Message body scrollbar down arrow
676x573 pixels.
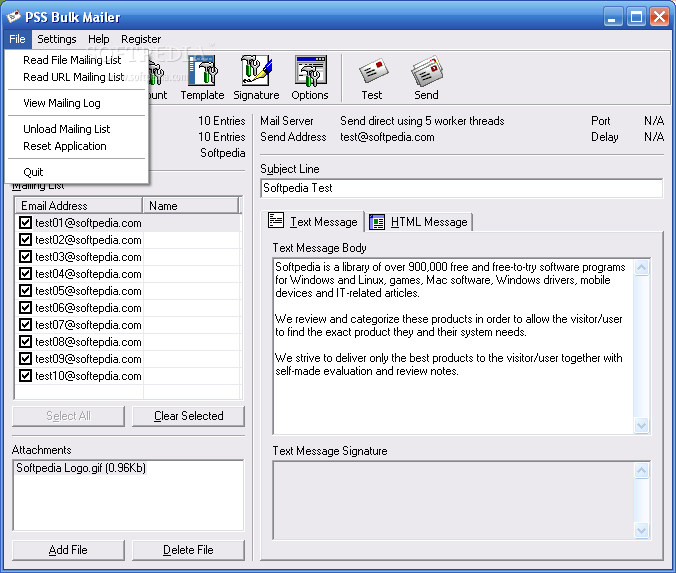pos(642,426)
